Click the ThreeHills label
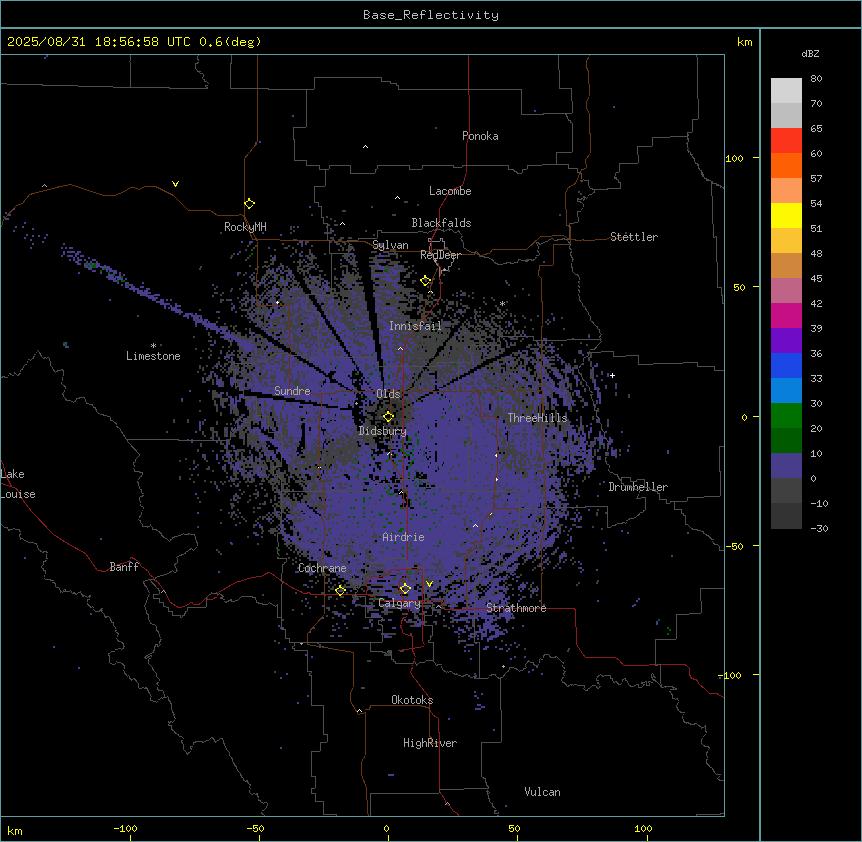862x842 pixels. coord(537,418)
